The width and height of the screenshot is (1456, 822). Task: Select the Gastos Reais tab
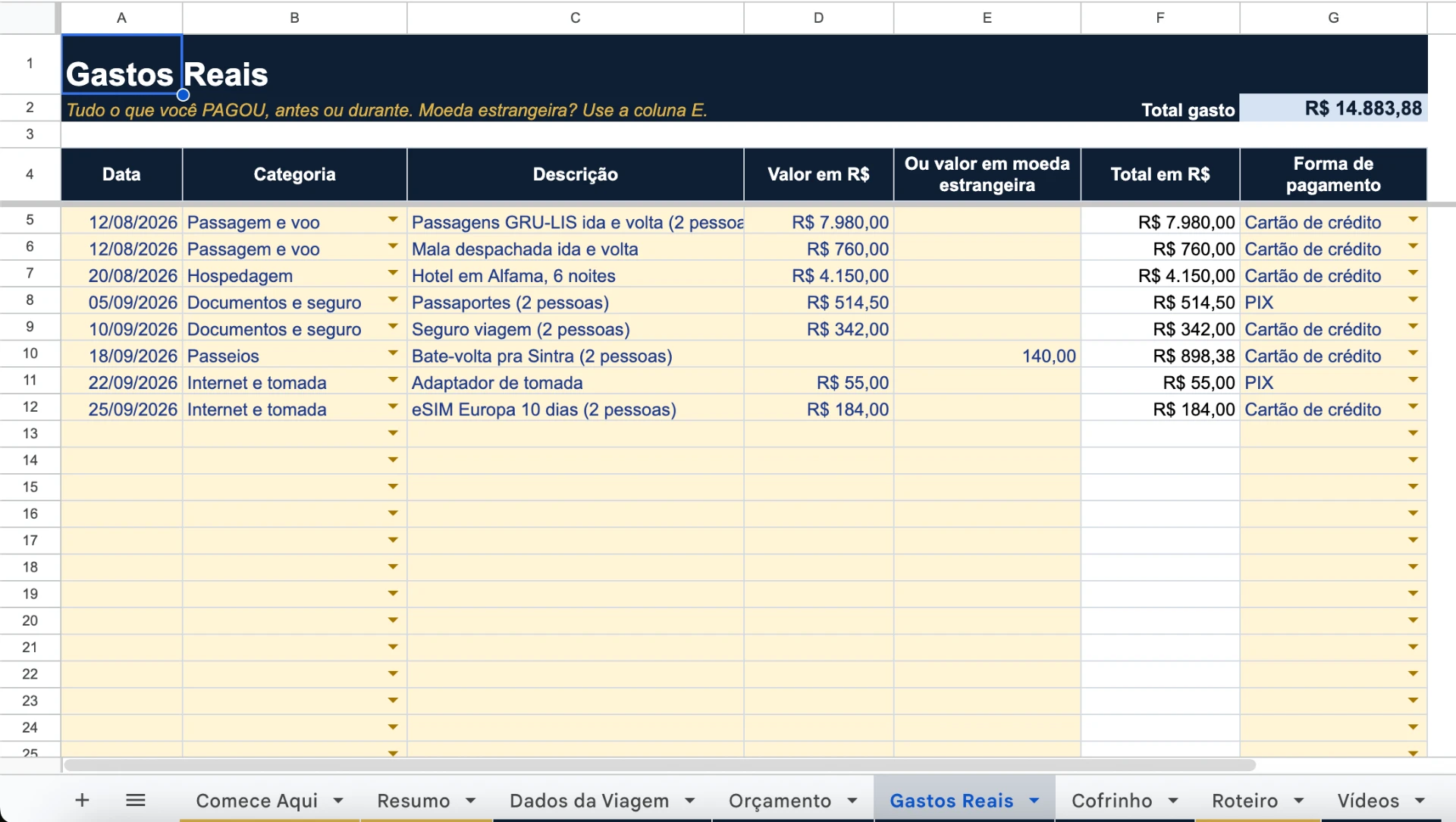pyautogui.click(x=951, y=801)
